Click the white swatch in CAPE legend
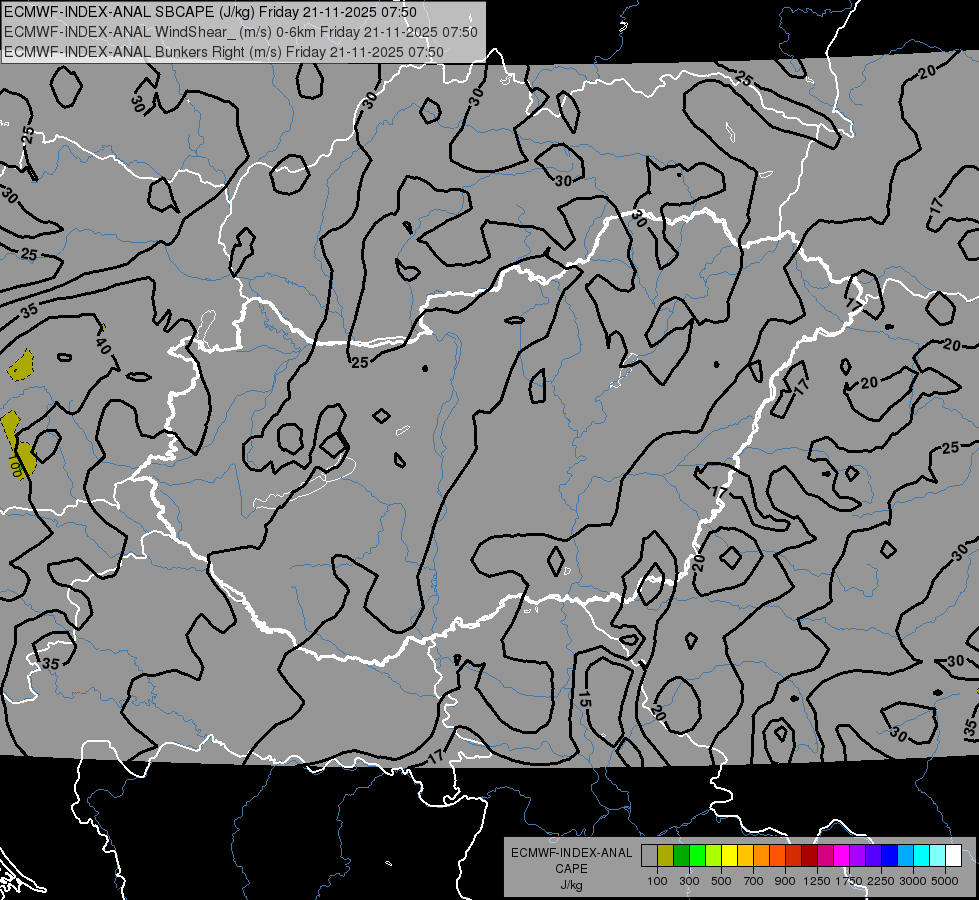This screenshot has width=979, height=900. 953,856
